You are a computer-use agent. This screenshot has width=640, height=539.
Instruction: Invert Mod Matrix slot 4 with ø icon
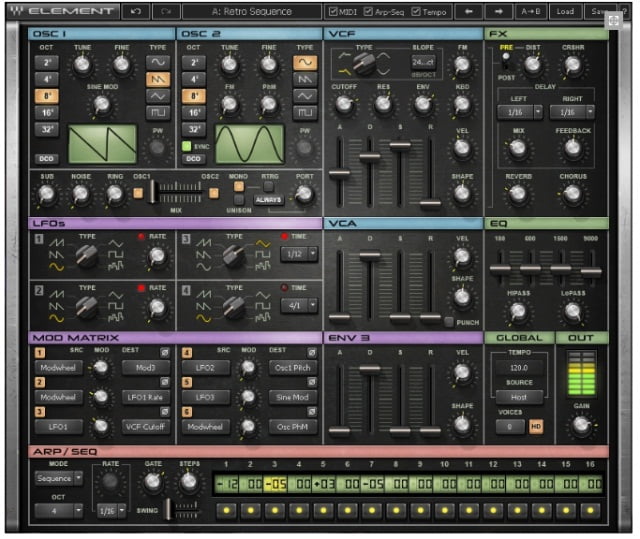click(312, 352)
